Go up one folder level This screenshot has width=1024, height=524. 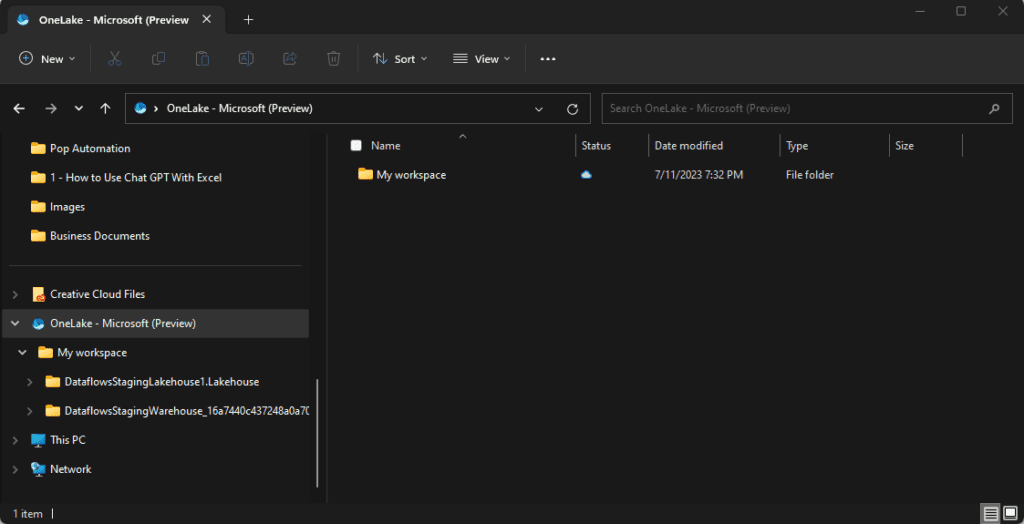105,109
